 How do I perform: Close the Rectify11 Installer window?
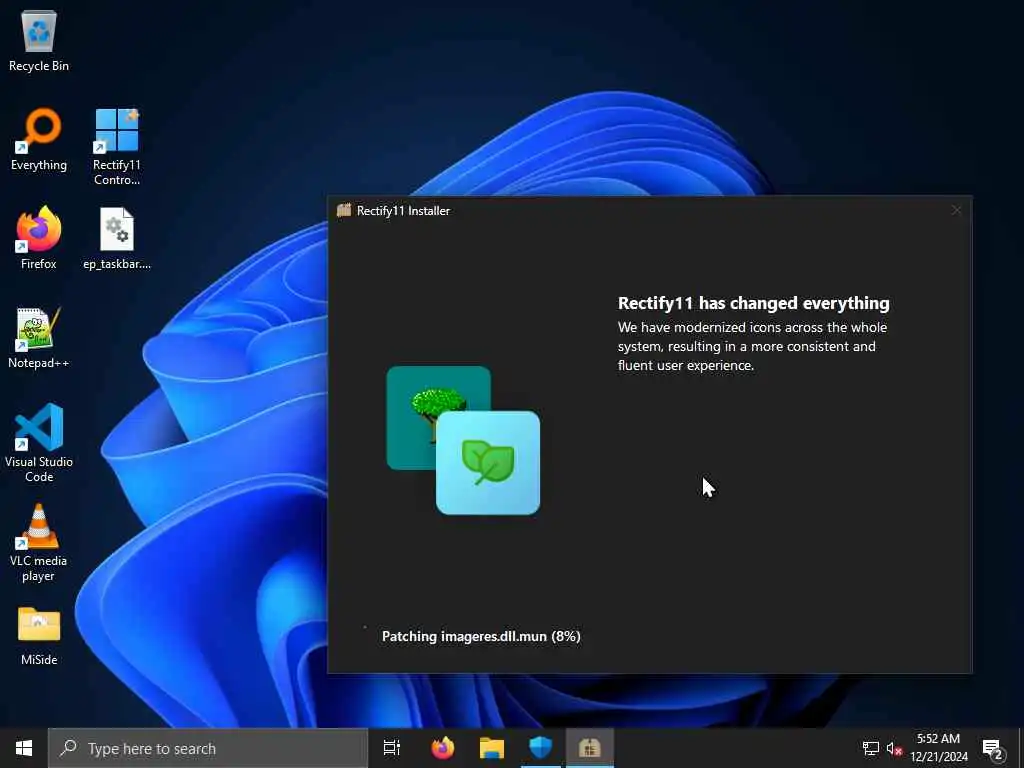[x=956, y=210]
